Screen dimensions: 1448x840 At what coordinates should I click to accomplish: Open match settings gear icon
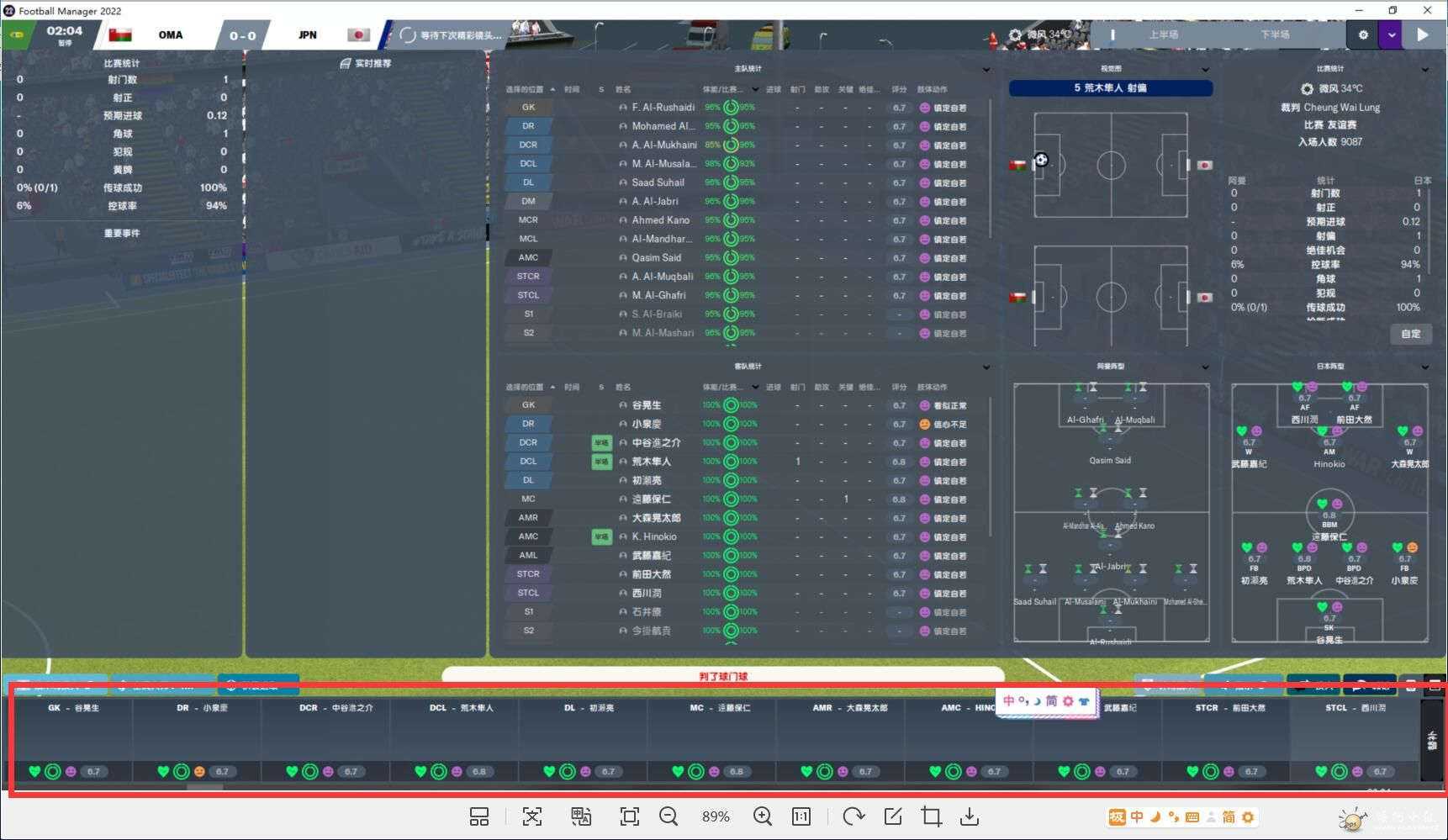tap(1363, 35)
